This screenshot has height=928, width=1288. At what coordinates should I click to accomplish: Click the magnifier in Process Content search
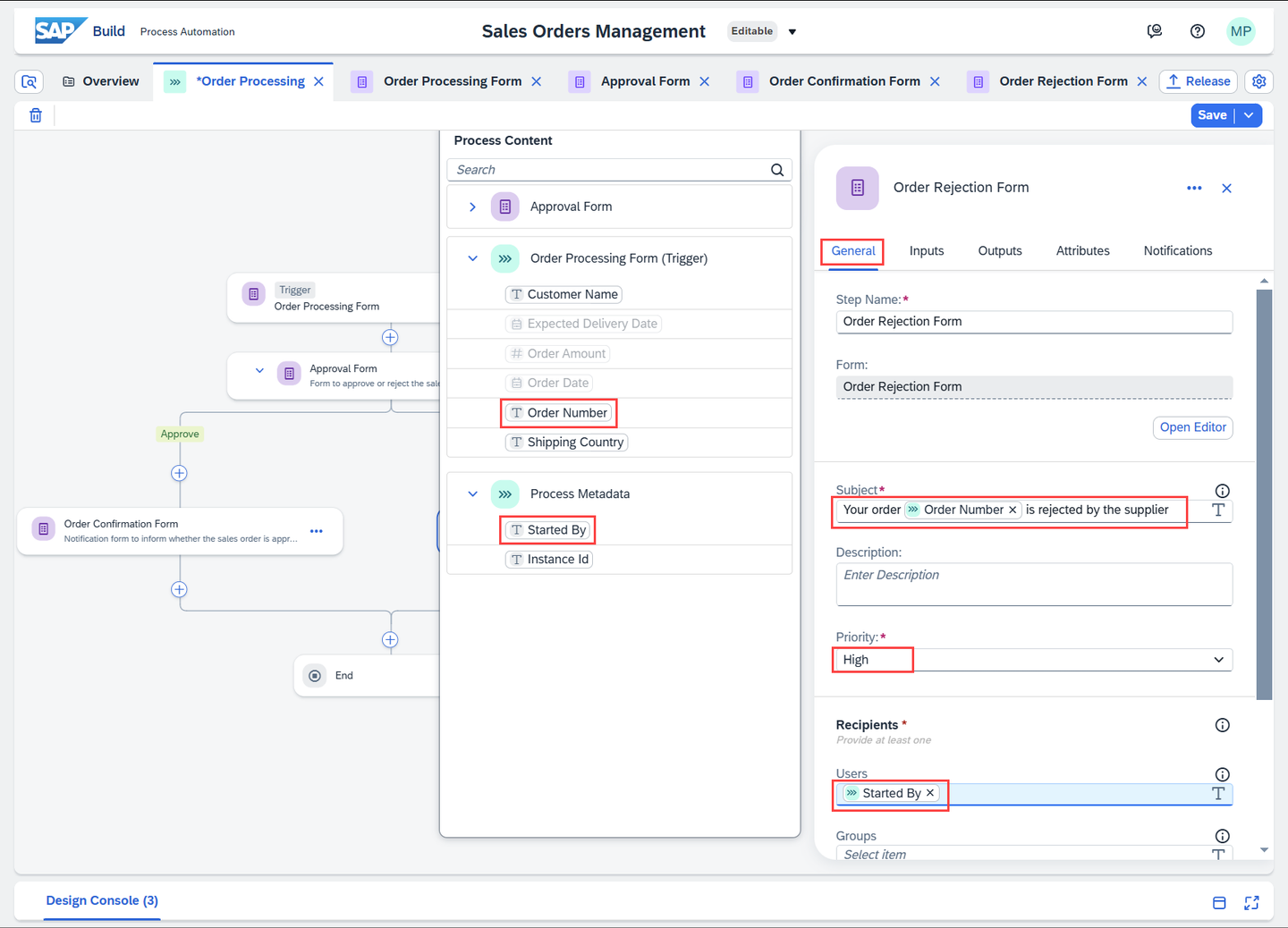click(x=777, y=170)
